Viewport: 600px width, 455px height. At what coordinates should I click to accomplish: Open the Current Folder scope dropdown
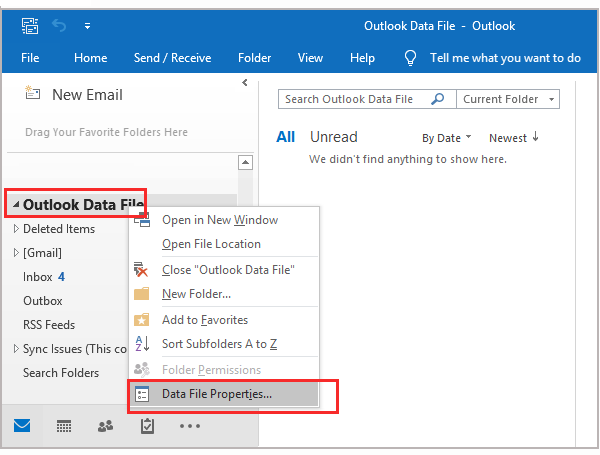[x=508, y=99]
